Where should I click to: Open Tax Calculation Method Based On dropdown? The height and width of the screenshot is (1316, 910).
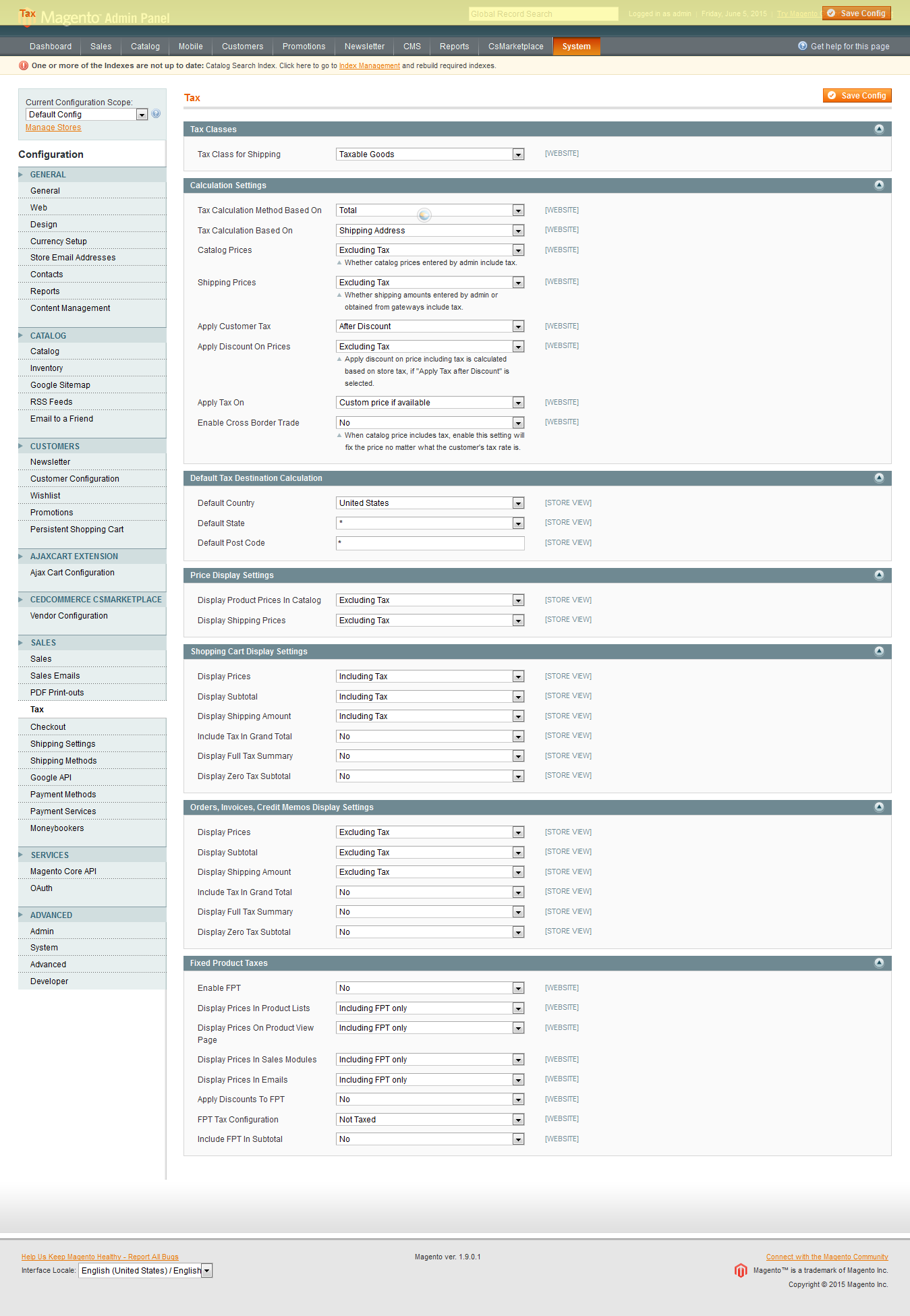(x=430, y=210)
